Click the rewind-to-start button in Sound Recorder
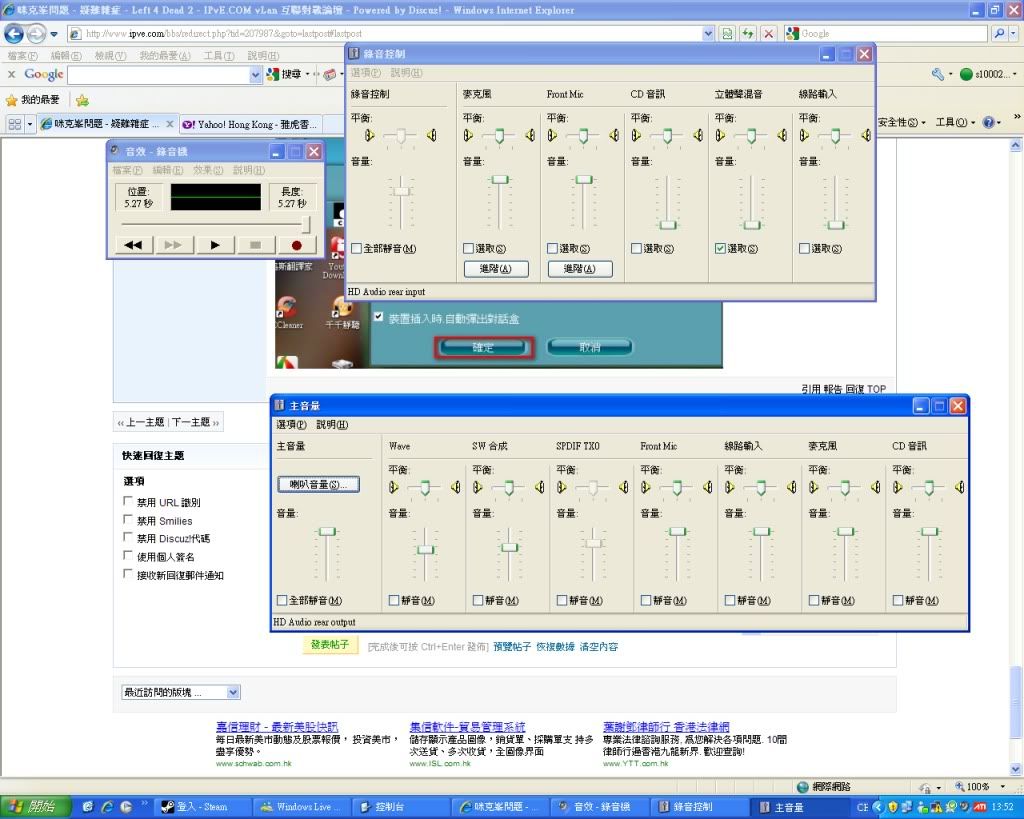 point(132,244)
